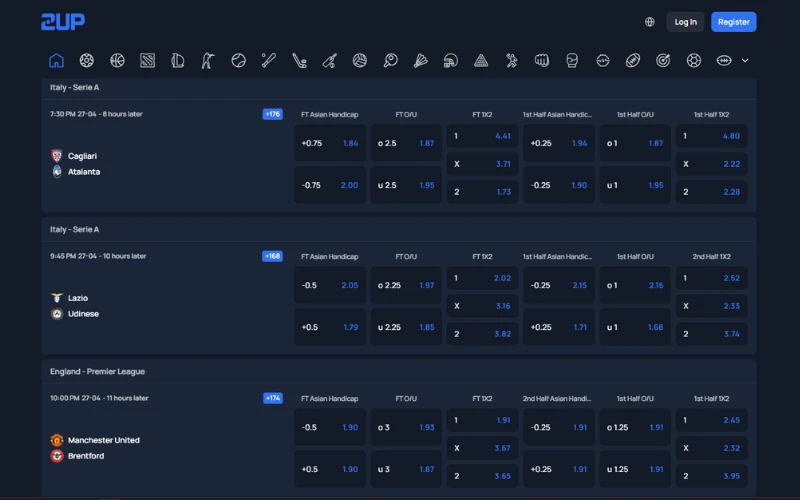Image resolution: width=800 pixels, height=500 pixels.
Task: Pick over 2.25 at 1.97
Action: click(406, 285)
